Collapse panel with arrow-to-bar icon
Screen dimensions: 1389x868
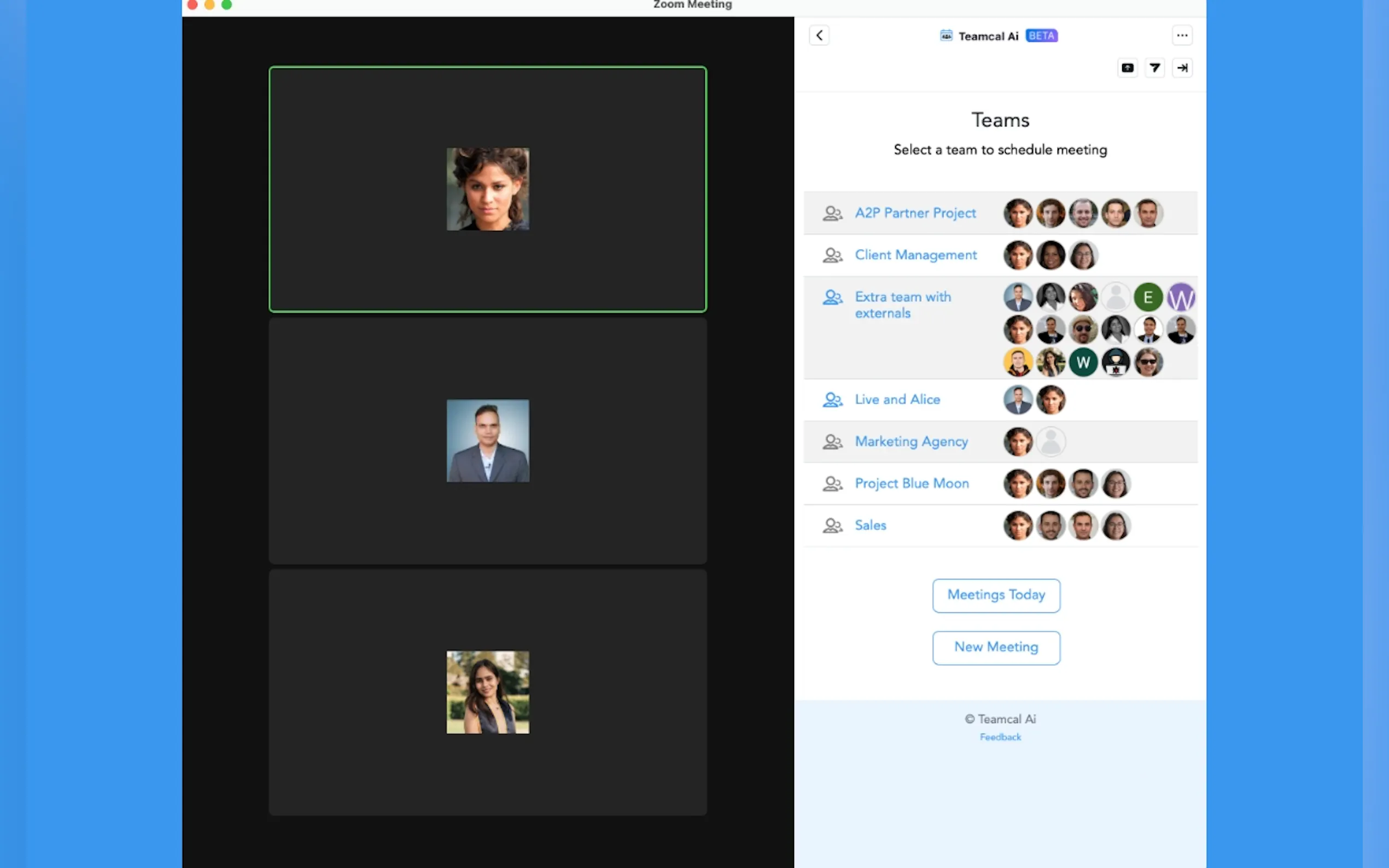(x=1182, y=68)
